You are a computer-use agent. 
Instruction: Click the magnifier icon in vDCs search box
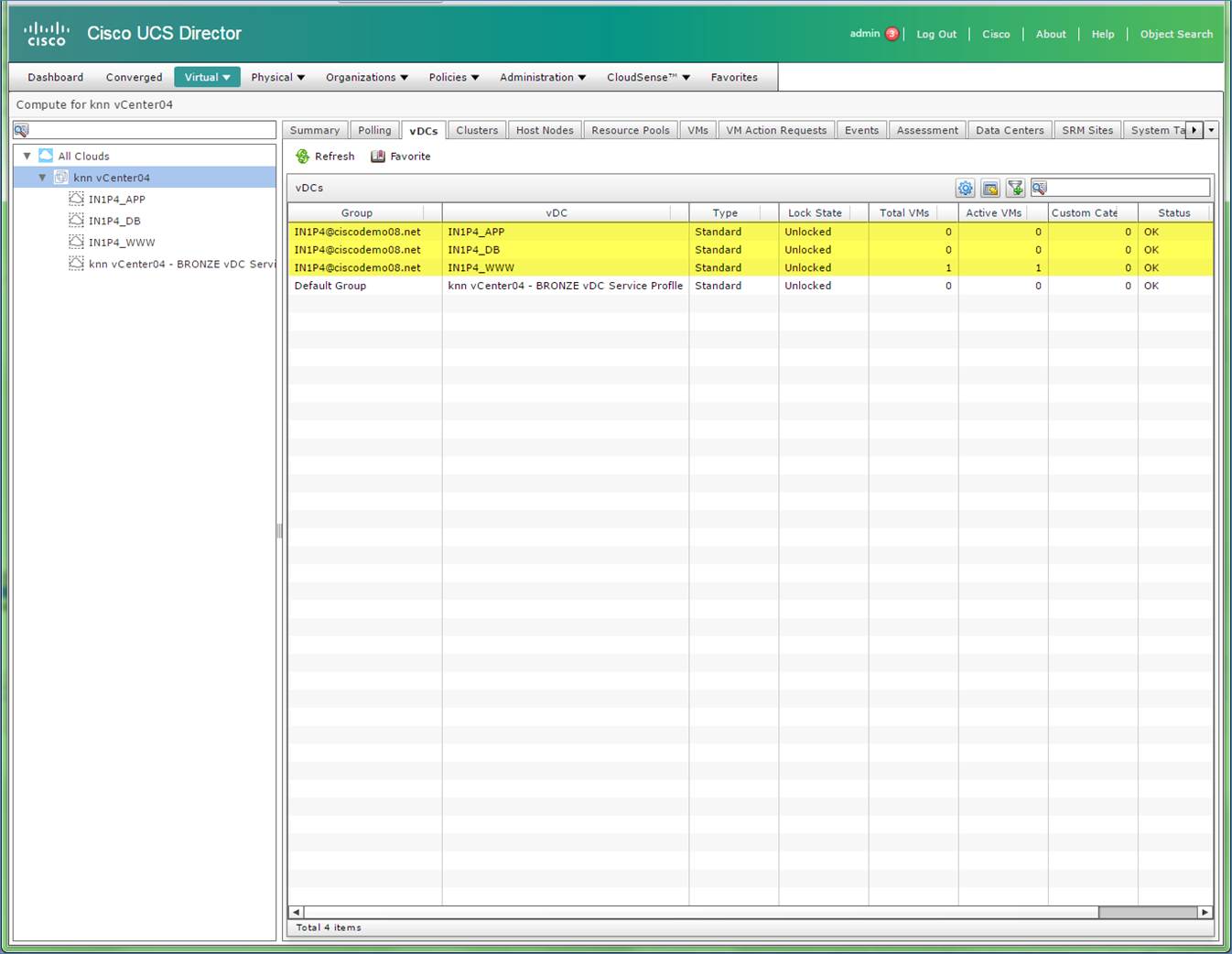coord(1039,188)
